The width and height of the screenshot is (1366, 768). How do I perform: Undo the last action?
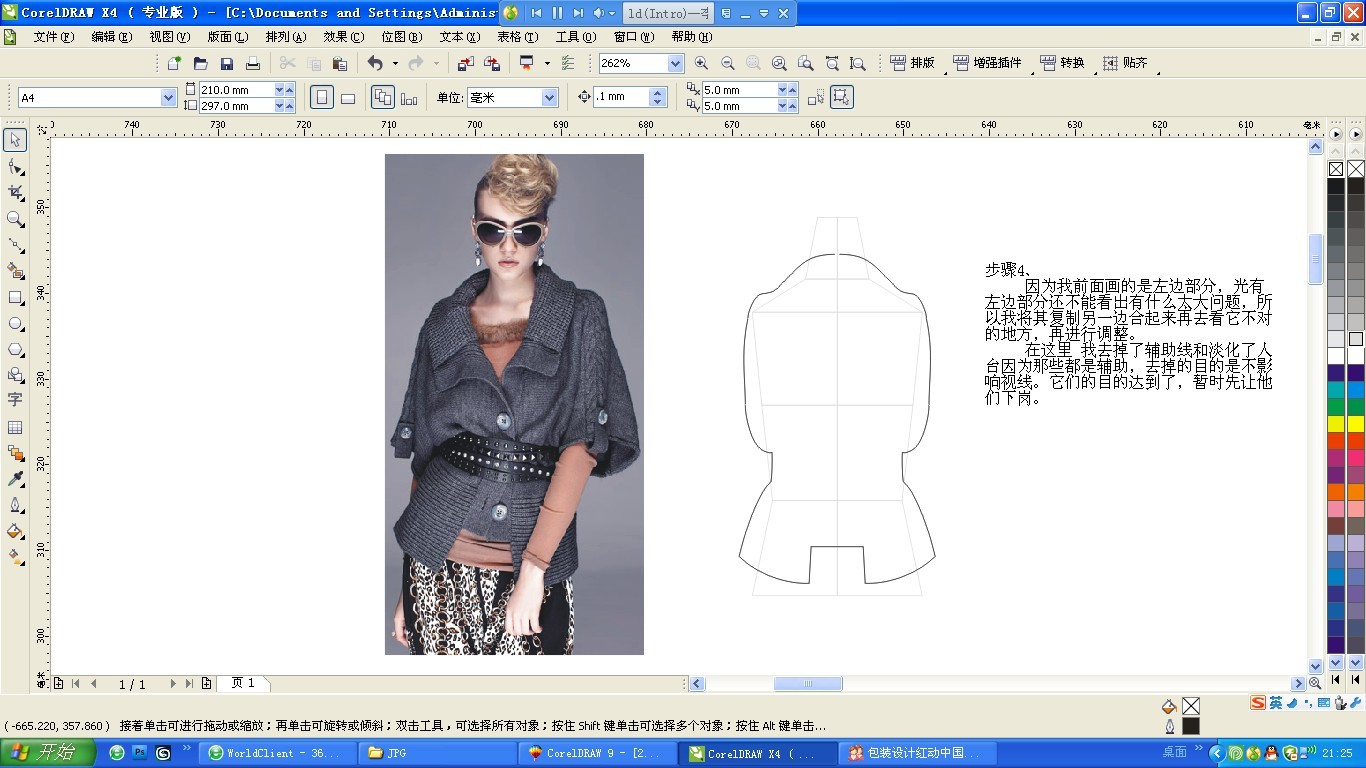click(x=375, y=63)
